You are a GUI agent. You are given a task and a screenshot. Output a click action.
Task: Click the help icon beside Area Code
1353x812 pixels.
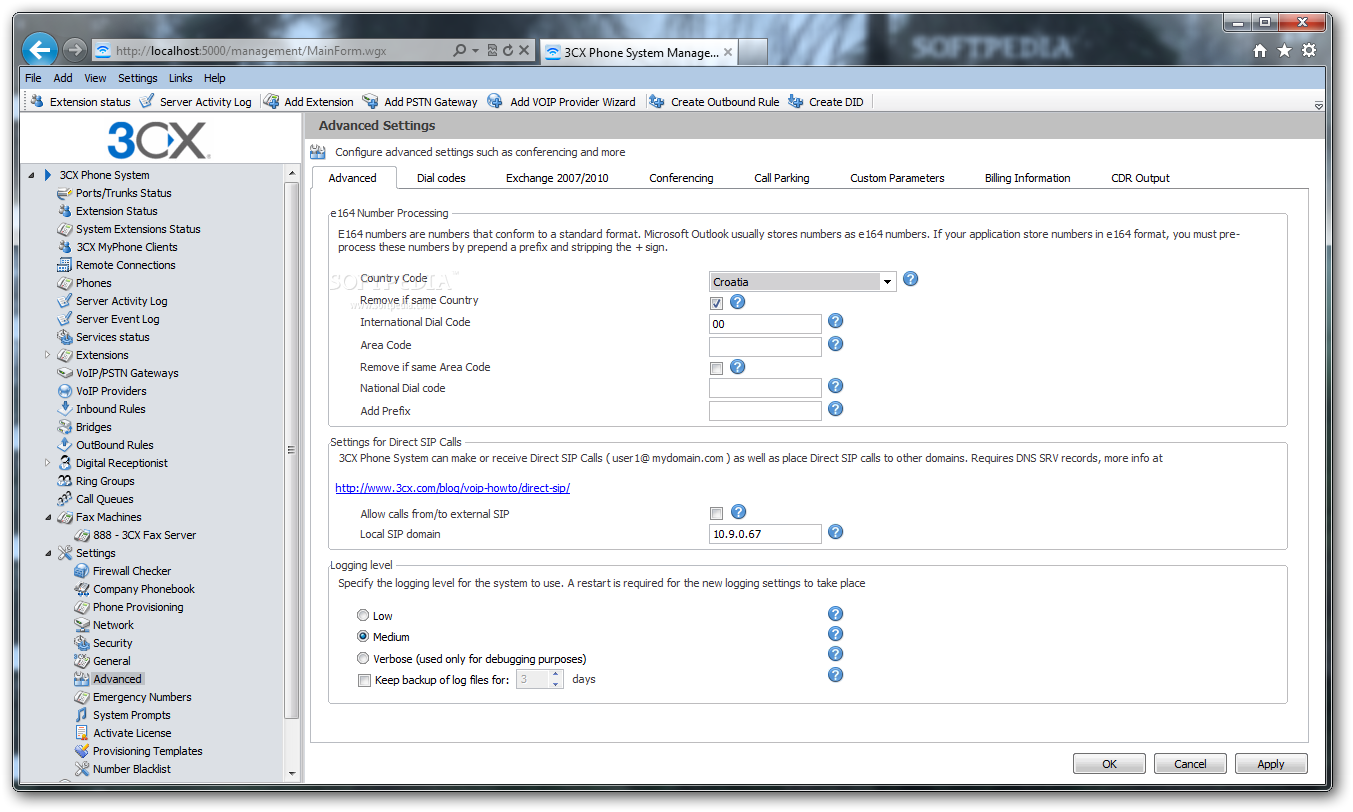836,344
